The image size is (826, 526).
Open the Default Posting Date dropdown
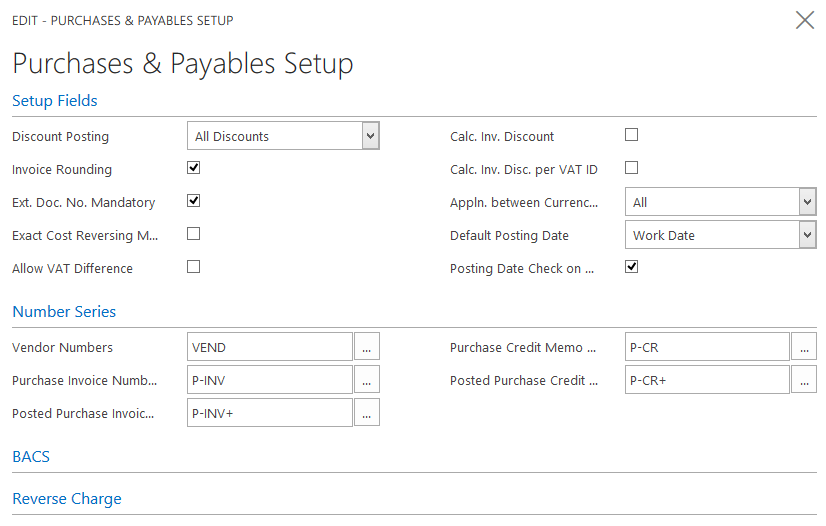pyautogui.click(x=807, y=235)
